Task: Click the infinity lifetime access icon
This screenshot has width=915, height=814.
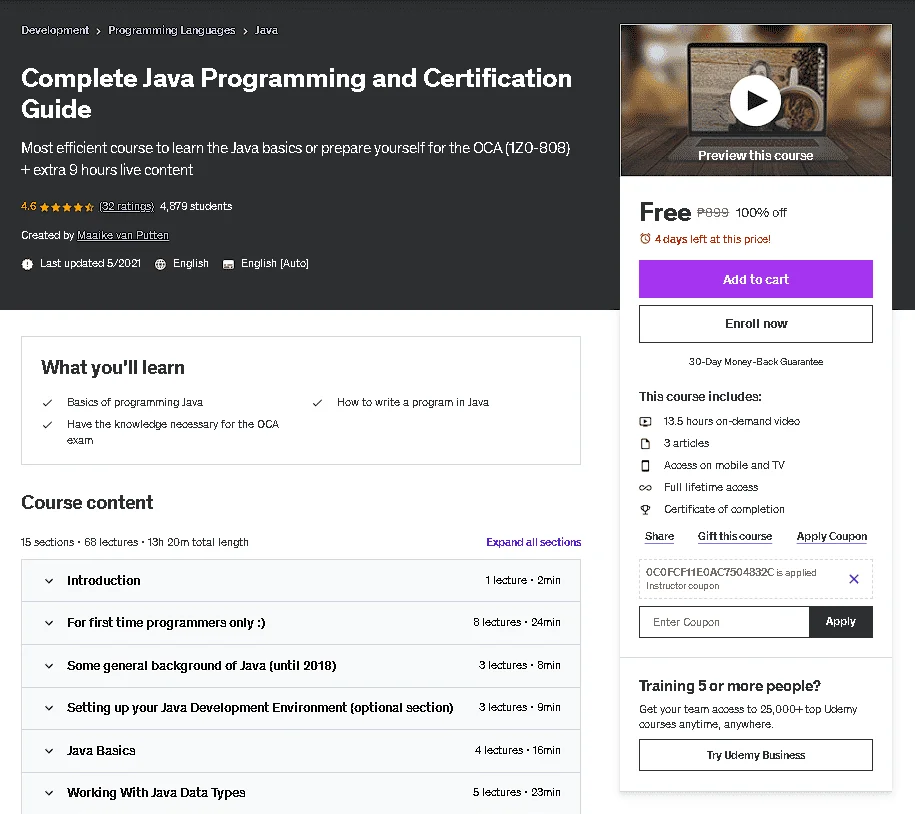Action: [645, 487]
